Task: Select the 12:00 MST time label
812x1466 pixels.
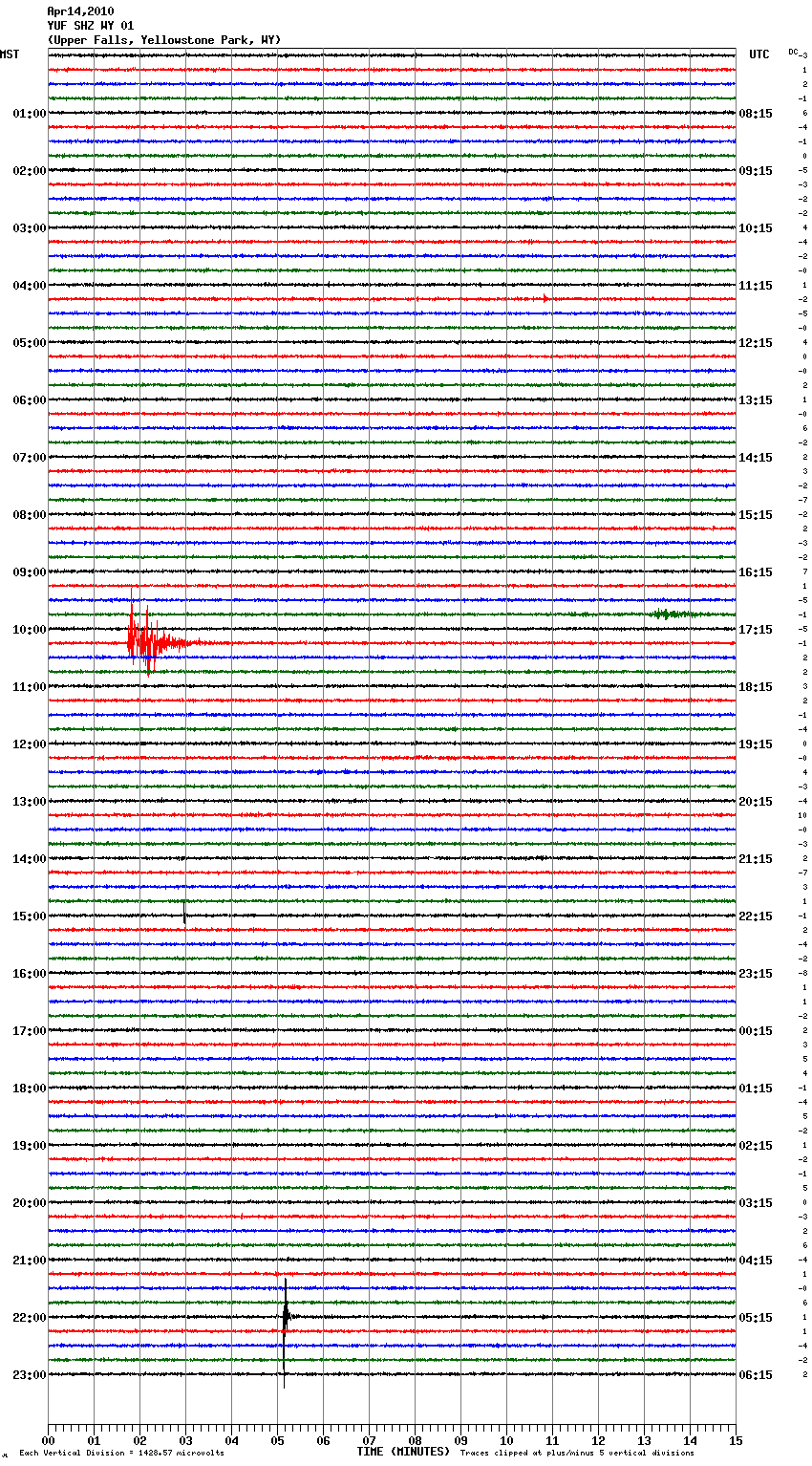Action: [30, 744]
